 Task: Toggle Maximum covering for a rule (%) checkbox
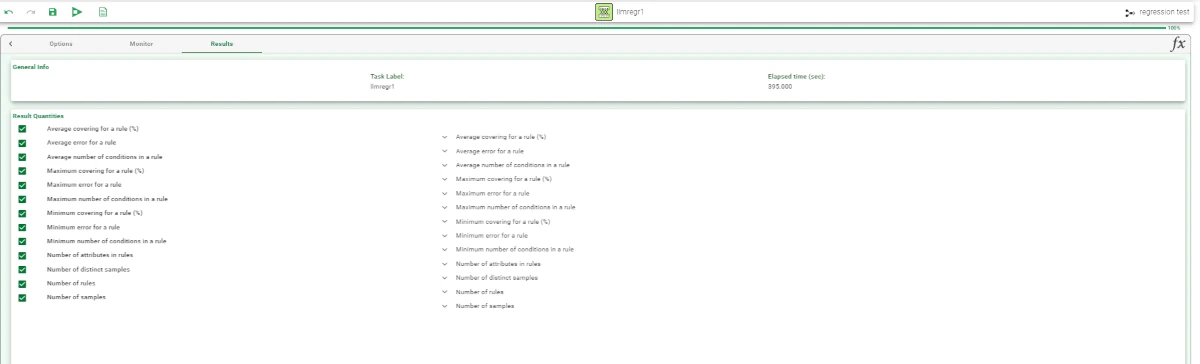22,171
